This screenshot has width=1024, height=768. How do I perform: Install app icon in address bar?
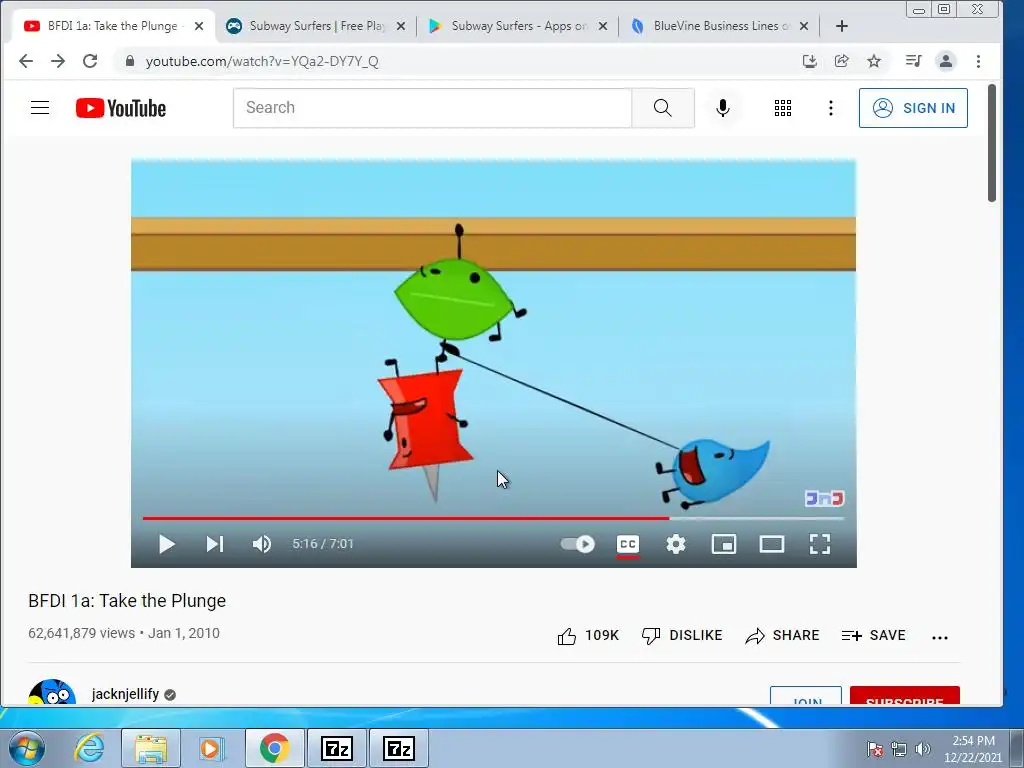click(x=810, y=61)
